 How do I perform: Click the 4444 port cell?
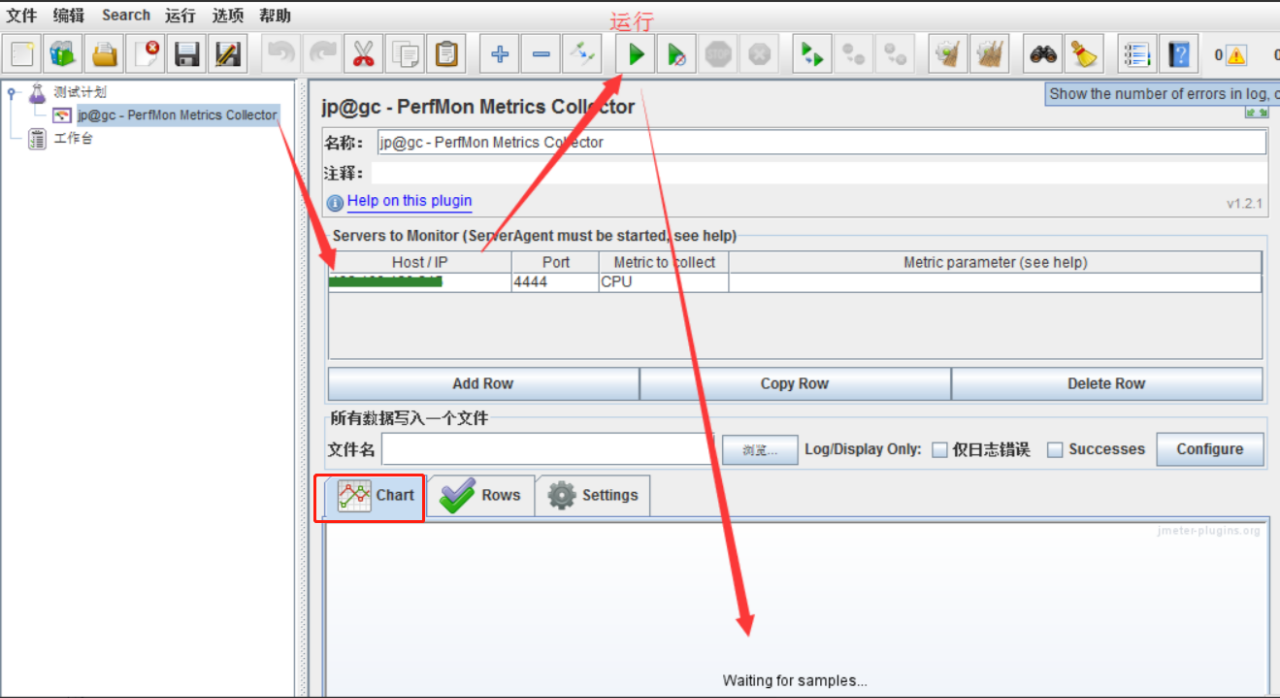pyautogui.click(x=555, y=282)
